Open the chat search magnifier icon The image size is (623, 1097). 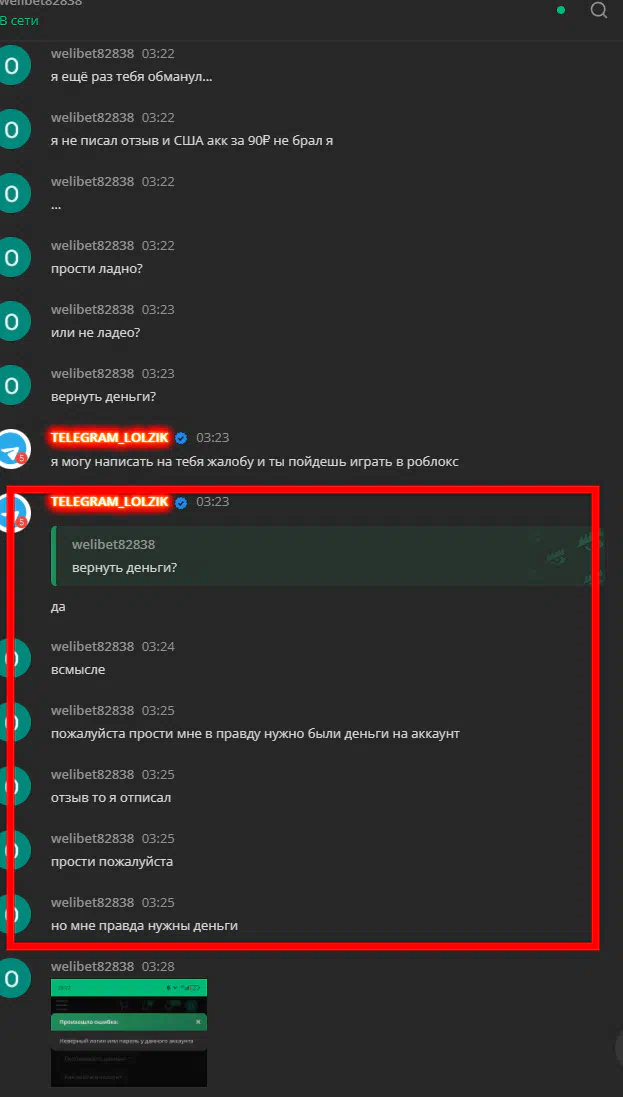598,10
